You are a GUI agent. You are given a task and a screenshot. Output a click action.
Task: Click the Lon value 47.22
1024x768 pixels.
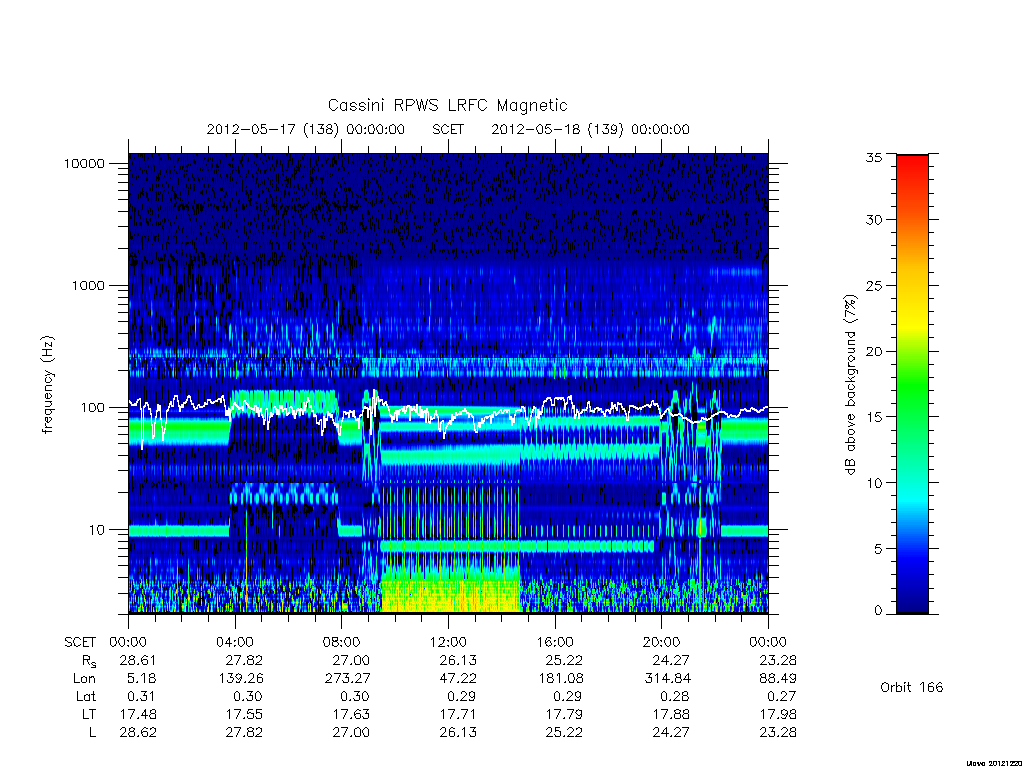click(458, 679)
